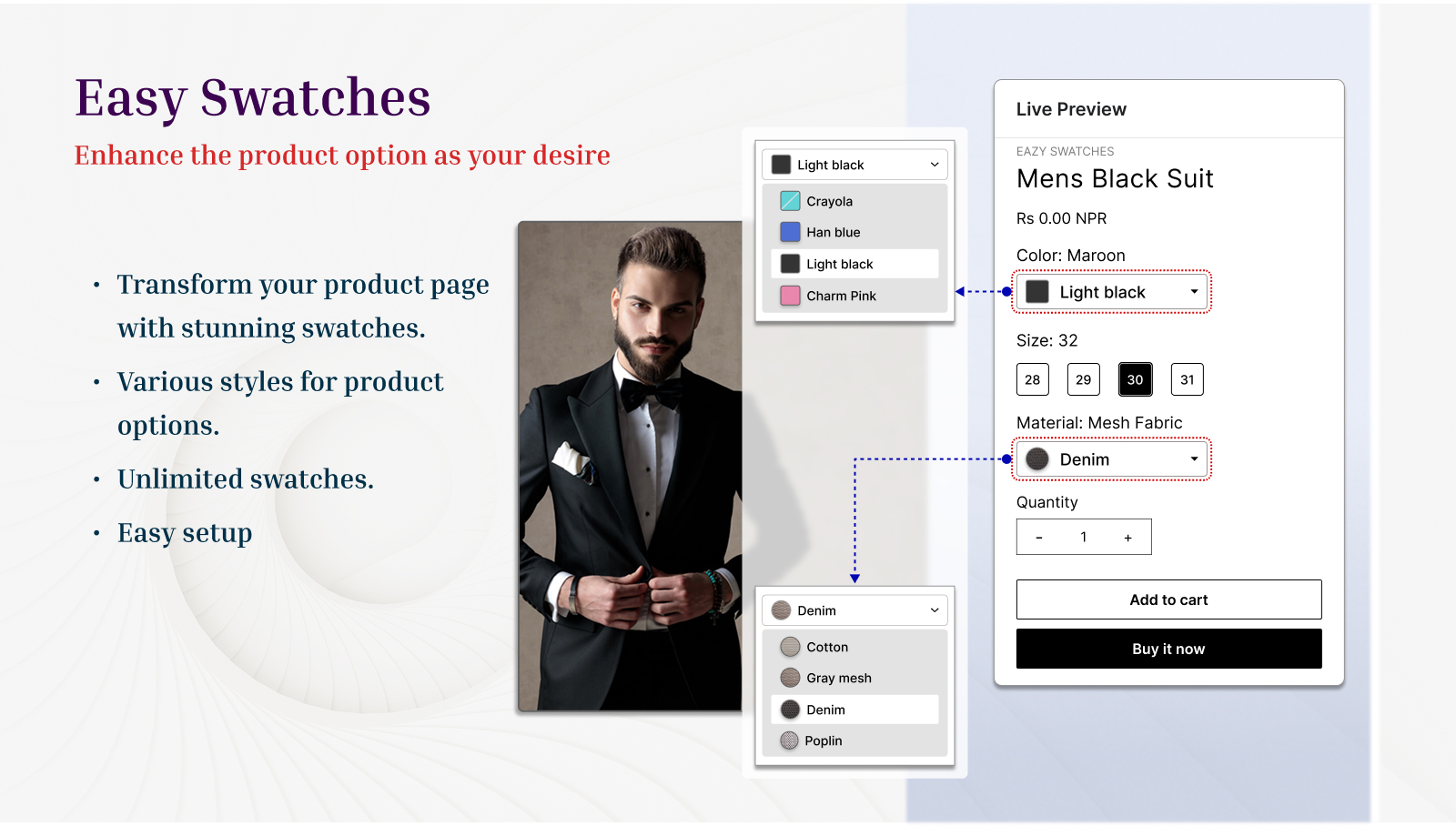The width and height of the screenshot is (1456, 826).
Task: Click the Easy Swatches heading
Action: (252, 98)
